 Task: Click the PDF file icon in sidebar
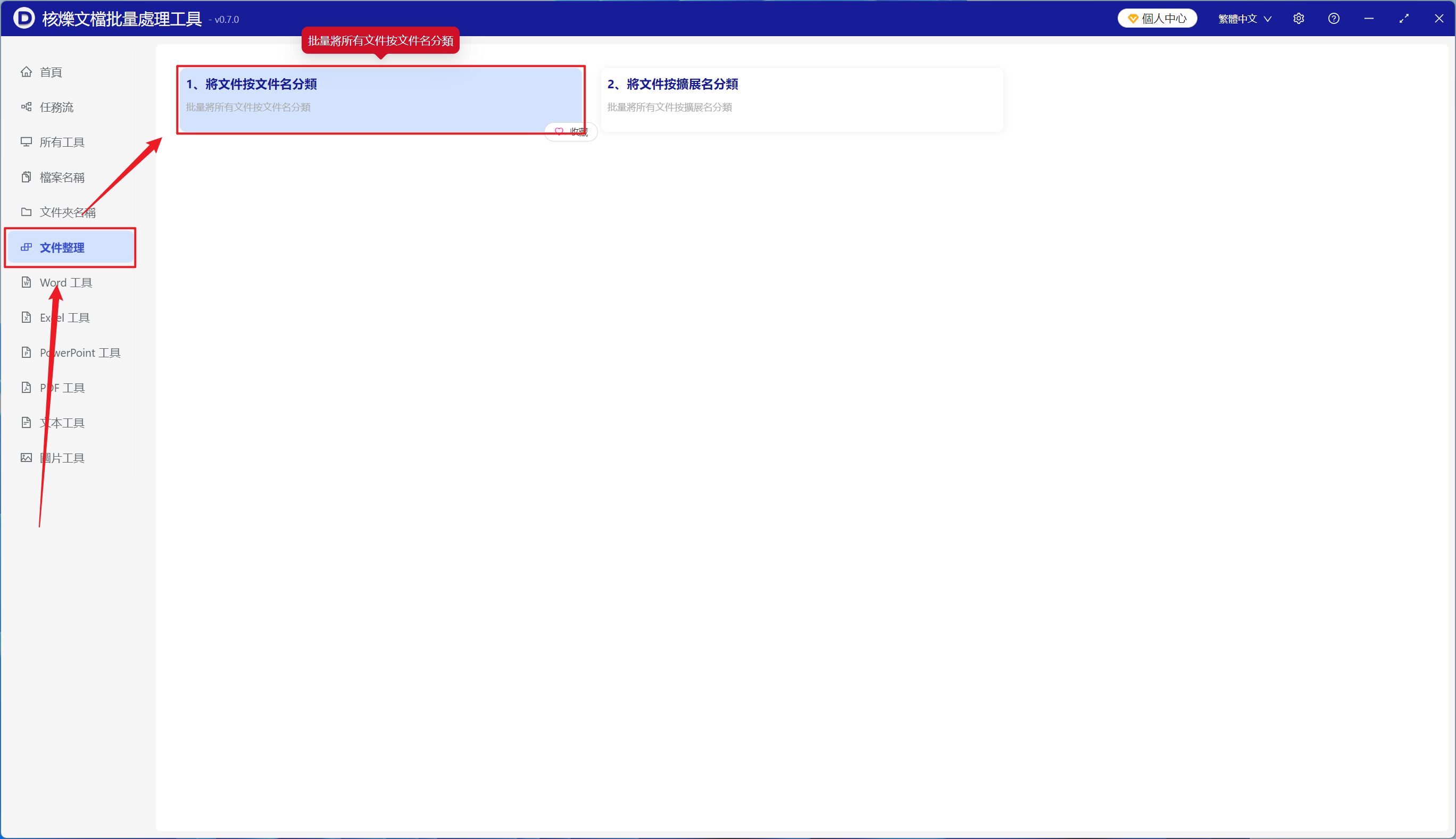26,388
